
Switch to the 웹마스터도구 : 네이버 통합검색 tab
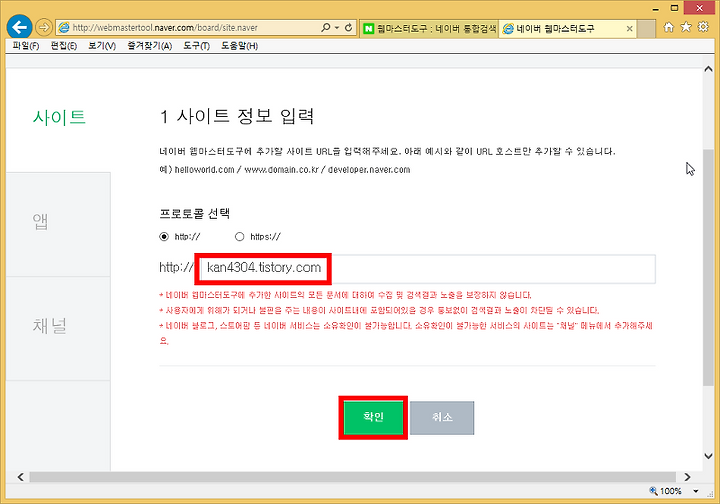coord(429,28)
